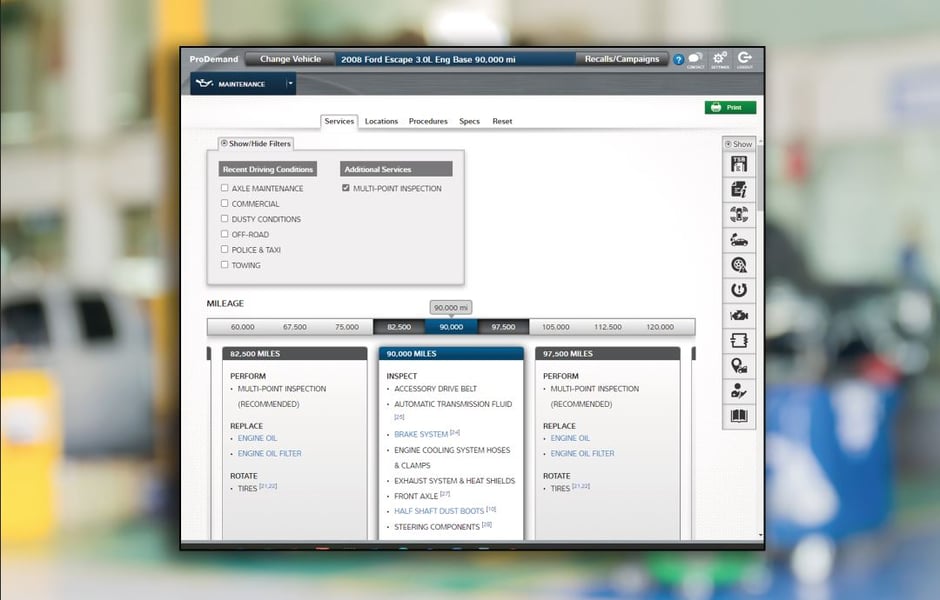
Task: Click the engine icon in right sidebar
Action: tap(739, 315)
